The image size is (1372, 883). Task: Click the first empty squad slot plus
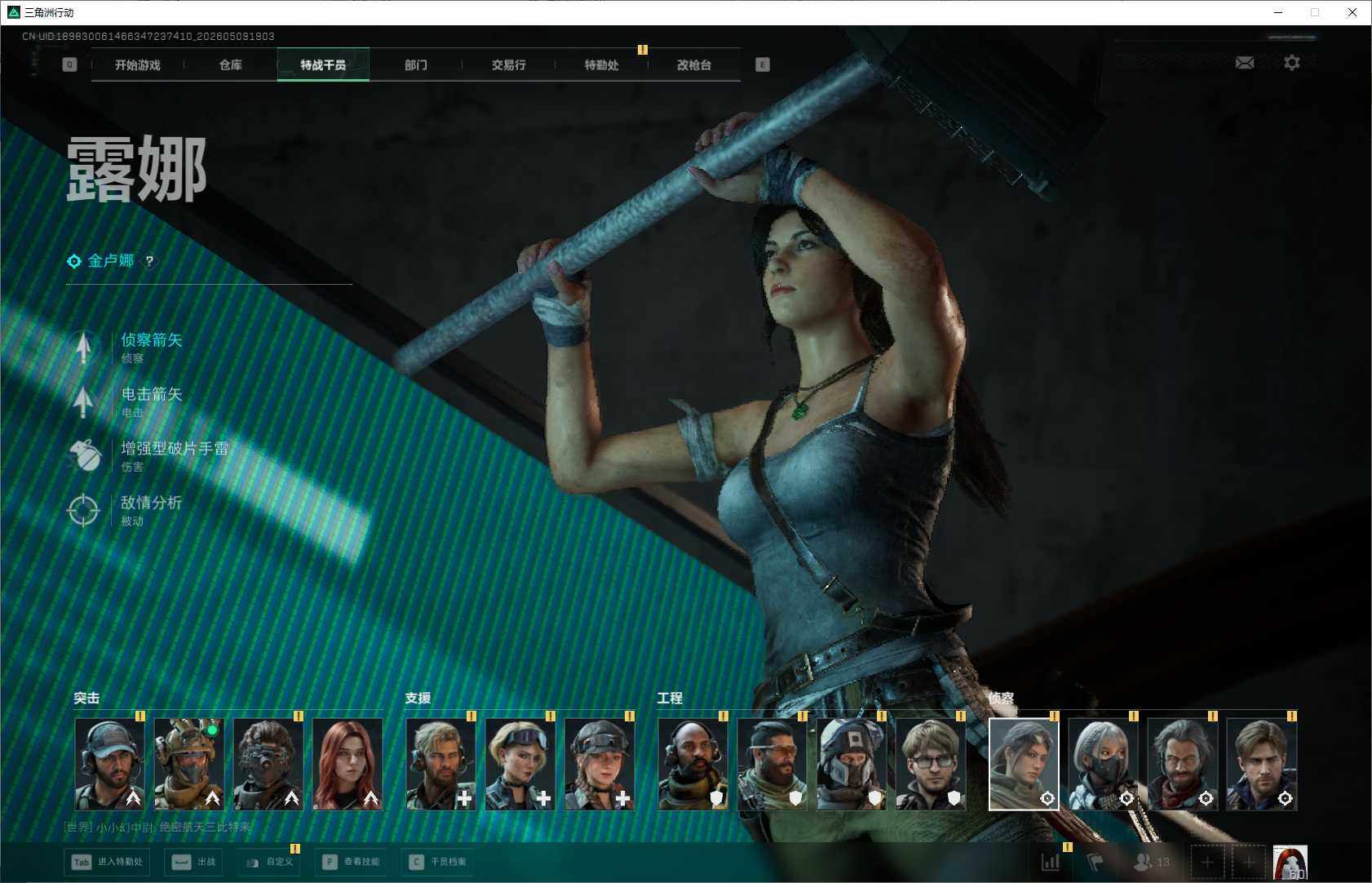pyautogui.click(x=1207, y=862)
